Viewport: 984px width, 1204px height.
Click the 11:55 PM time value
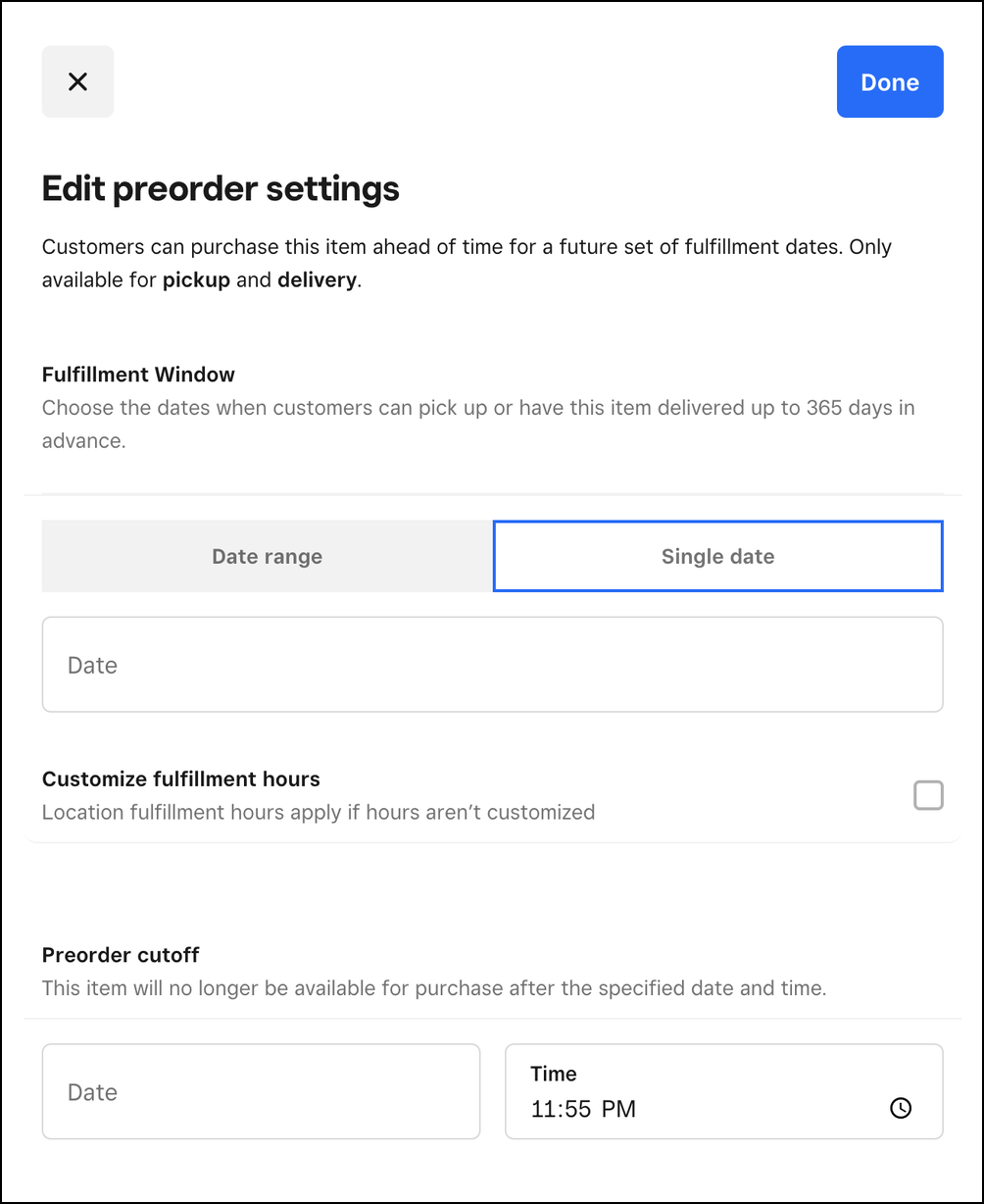tap(583, 1109)
